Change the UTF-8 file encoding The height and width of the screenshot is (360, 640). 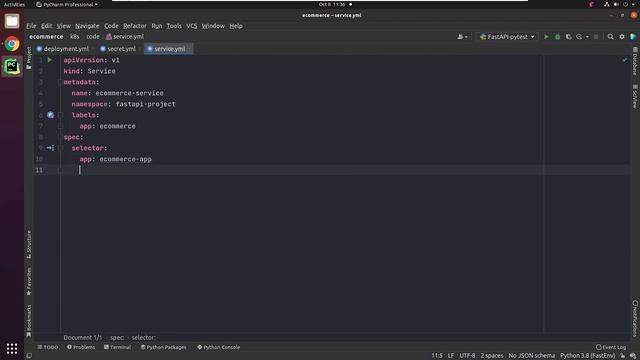pos(467,356)
